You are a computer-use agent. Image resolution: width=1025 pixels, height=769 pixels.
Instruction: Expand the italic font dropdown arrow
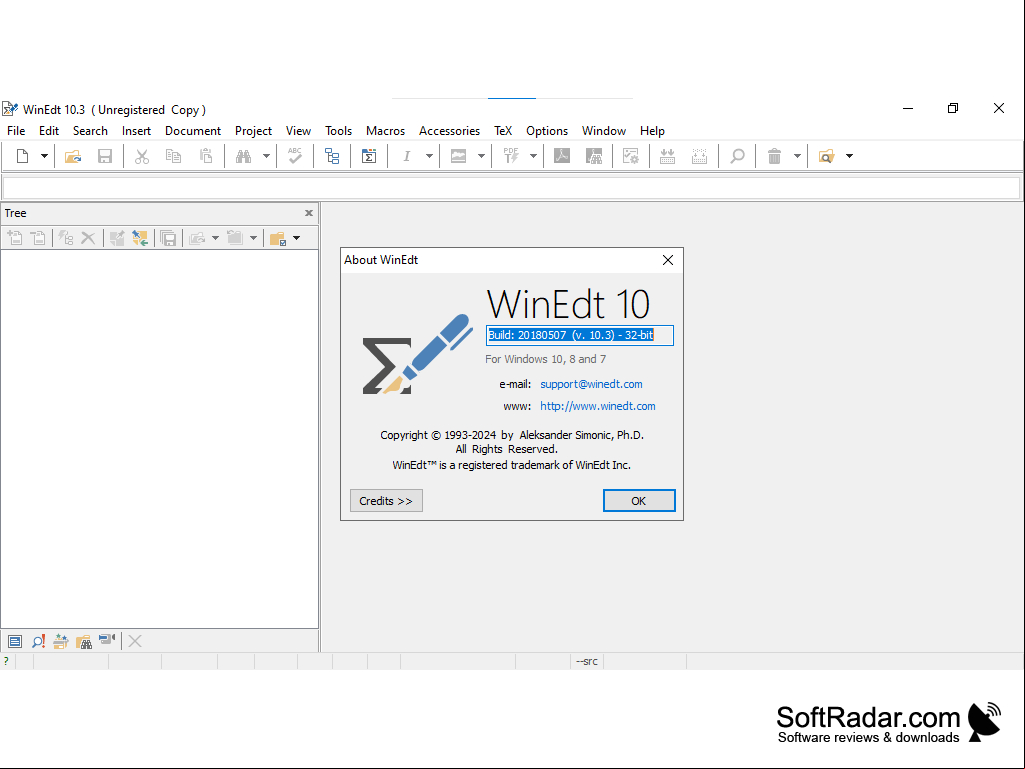[429, 156]
